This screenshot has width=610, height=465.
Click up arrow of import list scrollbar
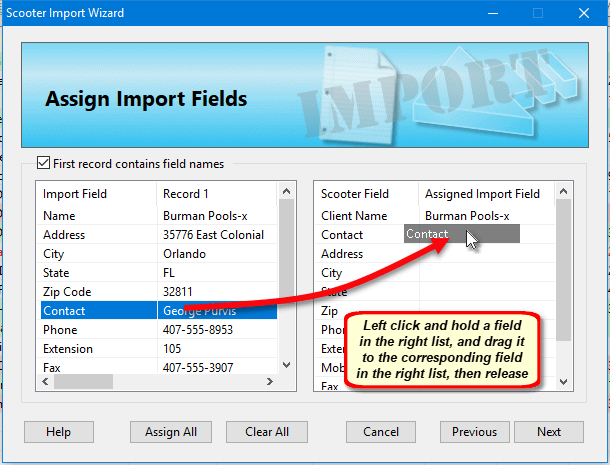287,191
